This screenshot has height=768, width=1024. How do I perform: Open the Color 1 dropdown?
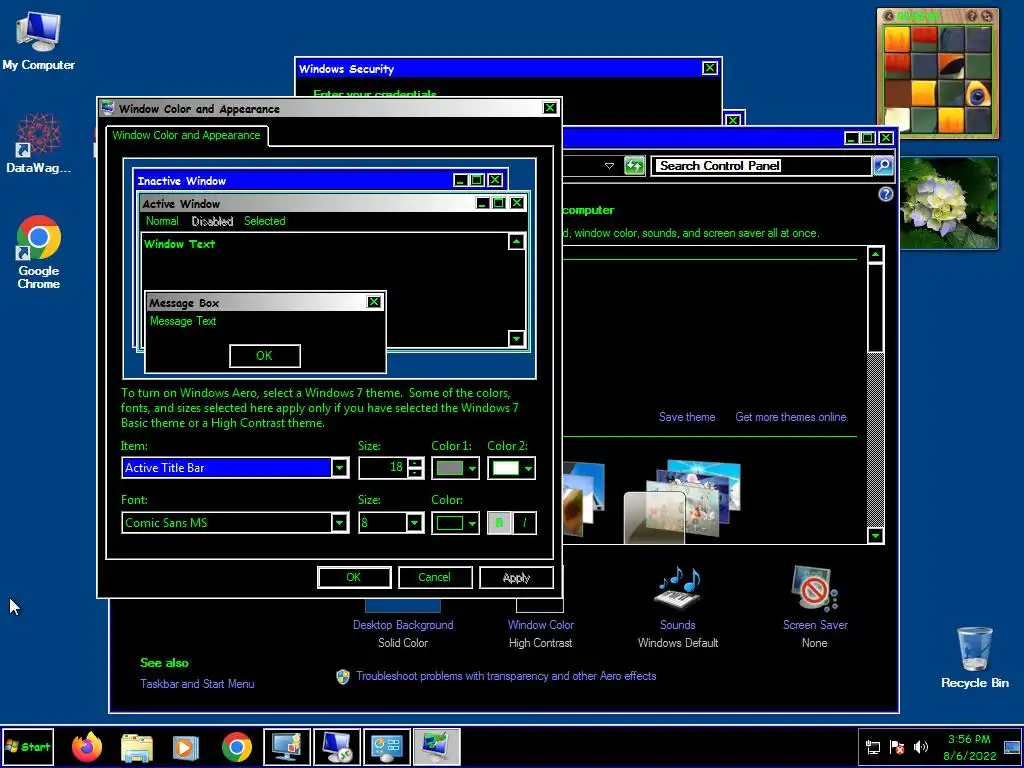(x=455, y=468)
